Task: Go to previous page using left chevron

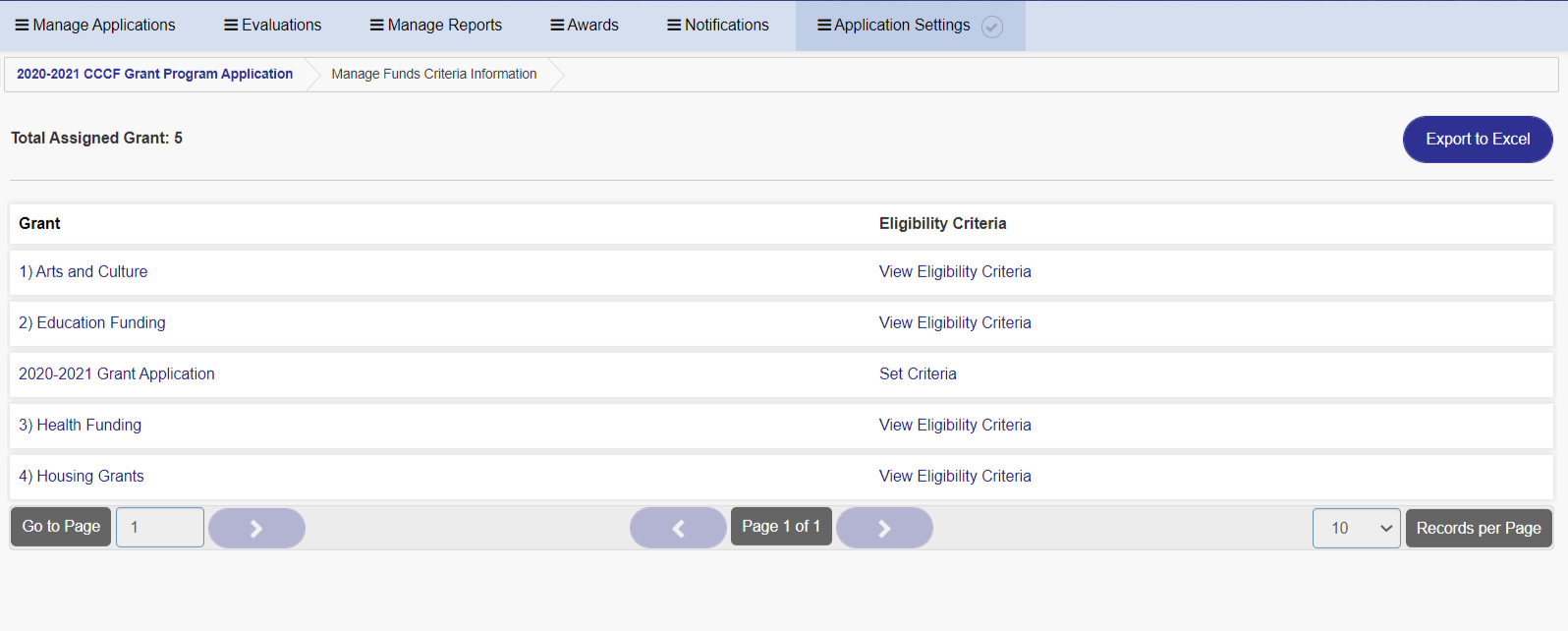Action: (x=678, y=528)
